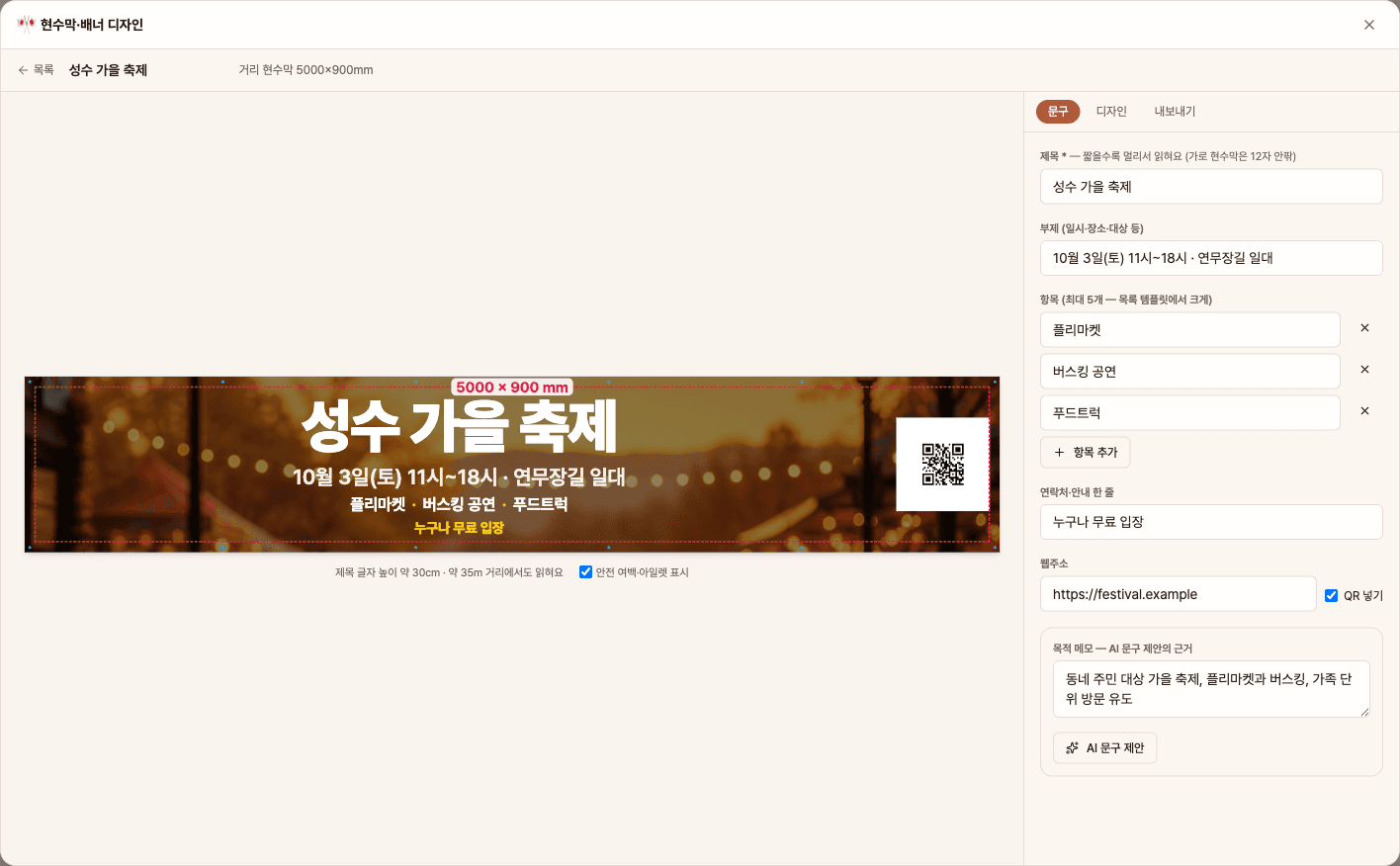The width and height of the screenshot is (1400, 866).
Task: Open the 내보내기 tab
Action: (x=1175, y=112)
